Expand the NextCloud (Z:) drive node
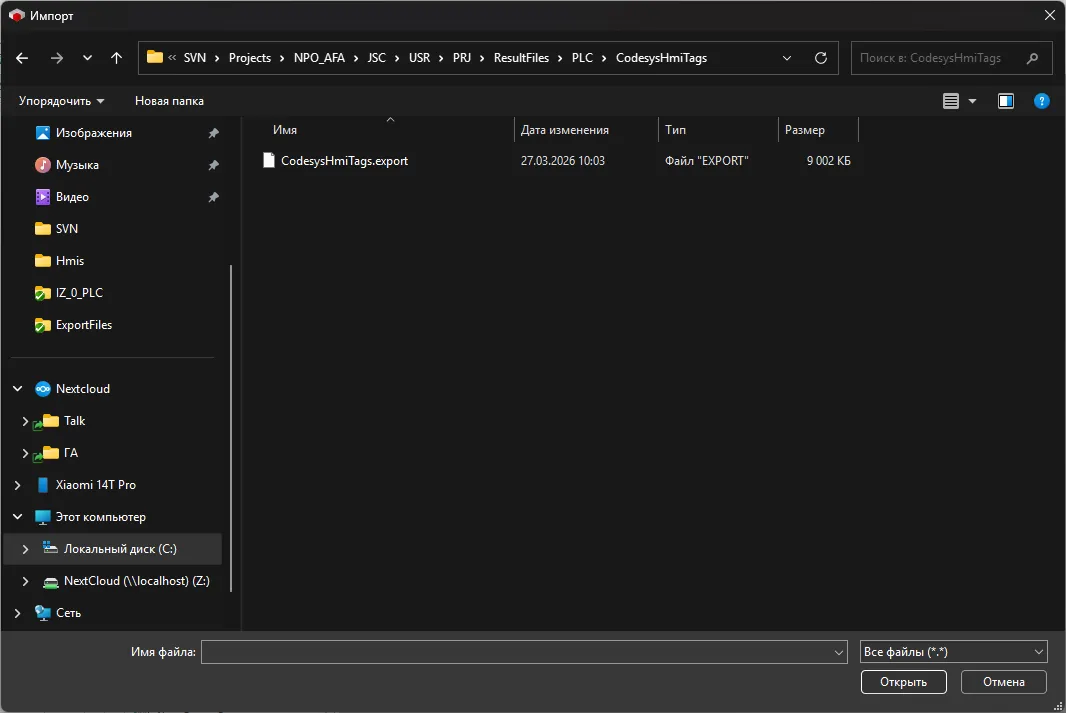The width and height of the screenshot is (1066, 713). click(25, 581)
